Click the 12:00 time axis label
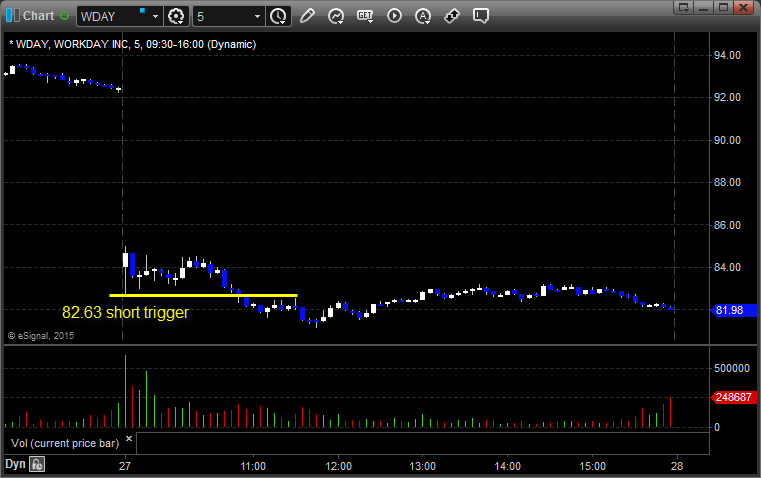761x478 pixels. (338, 466)
